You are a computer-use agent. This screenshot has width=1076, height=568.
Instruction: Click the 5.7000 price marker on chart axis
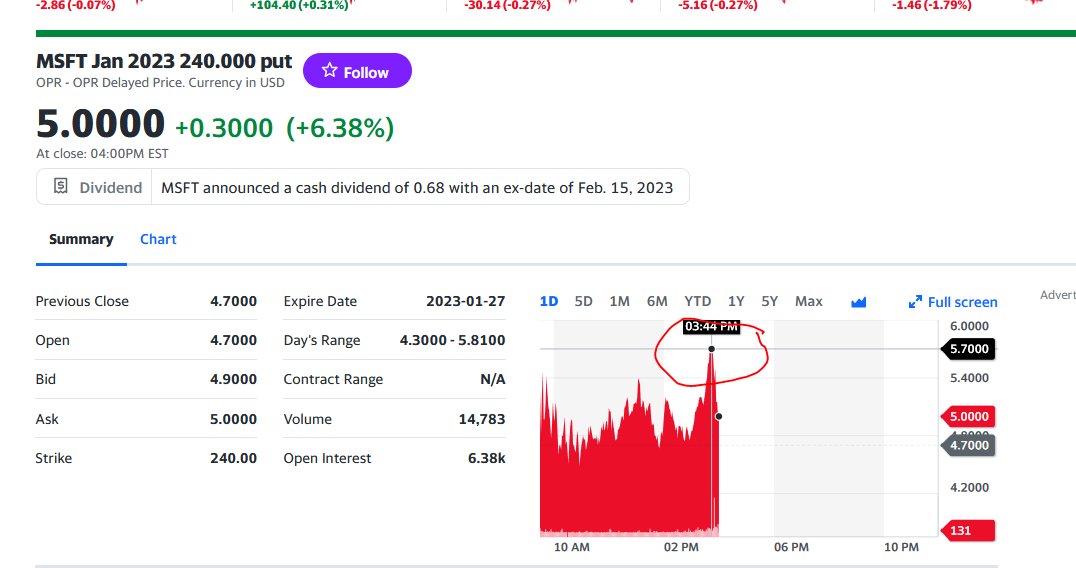pyautogui.click(x=968, y=349)
